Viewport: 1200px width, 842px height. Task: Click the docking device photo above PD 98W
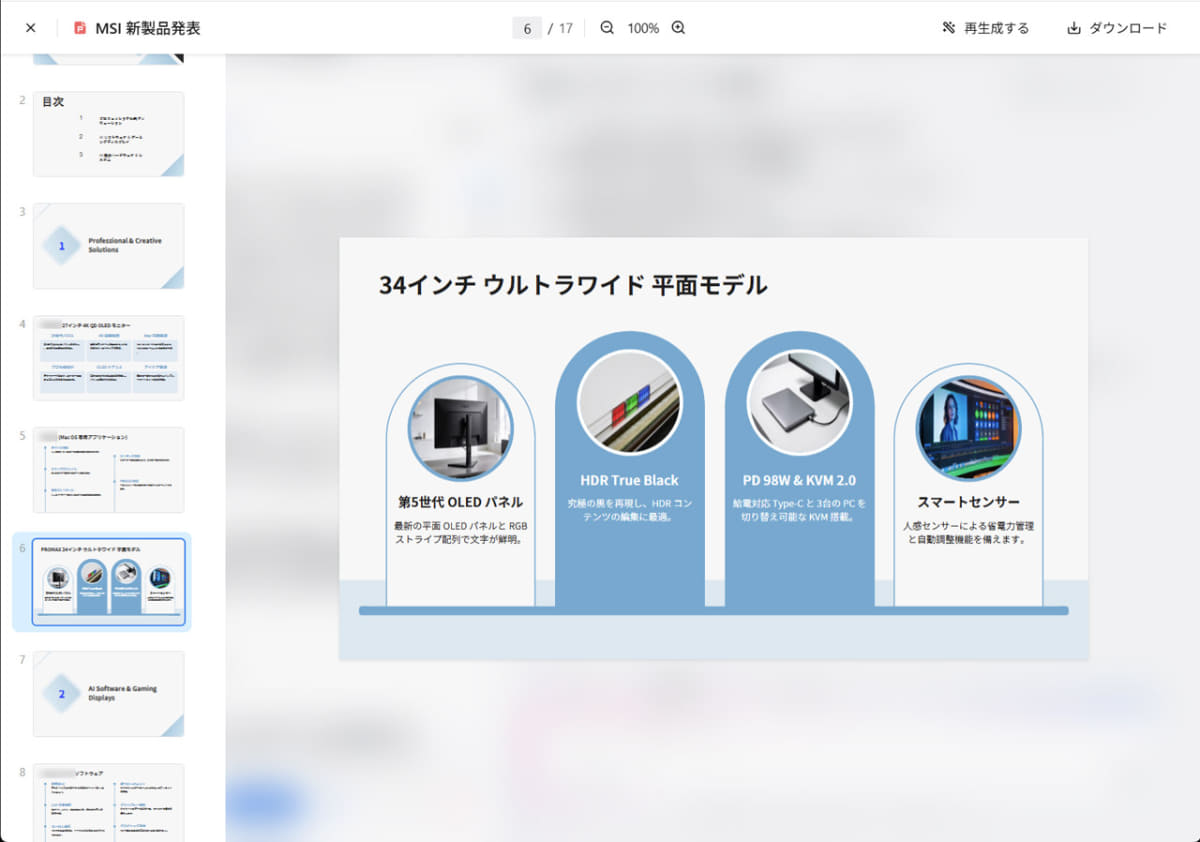tap(799, 402)
